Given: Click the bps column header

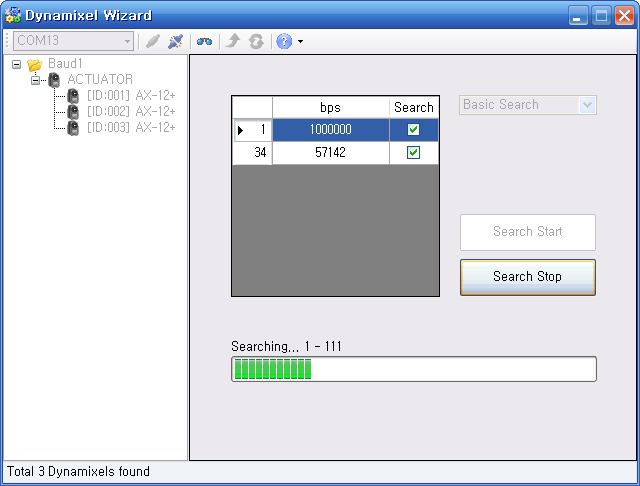Looking at the screenshot, I should pos(331,108).
